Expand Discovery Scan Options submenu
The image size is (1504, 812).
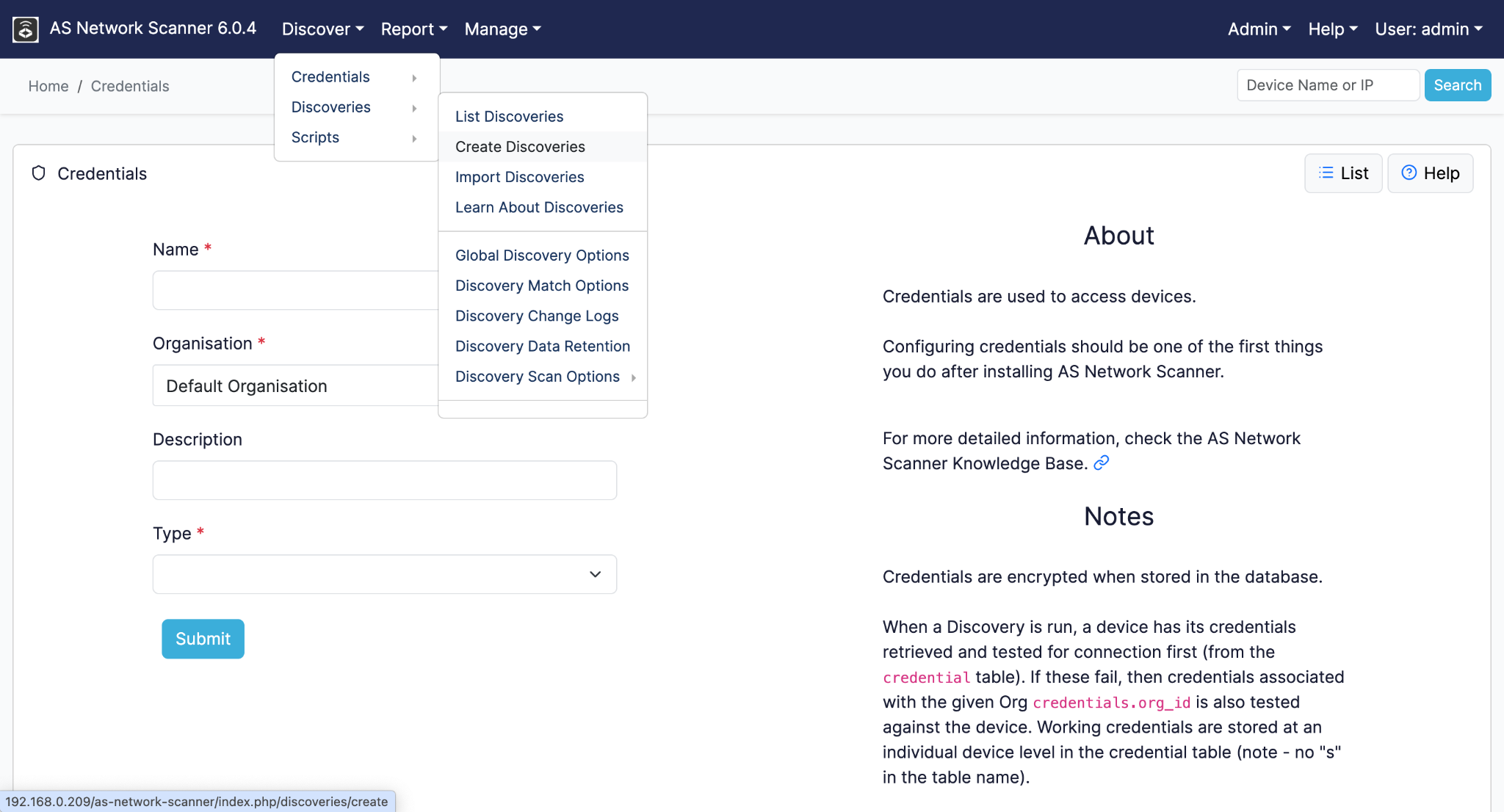(543, 377)
